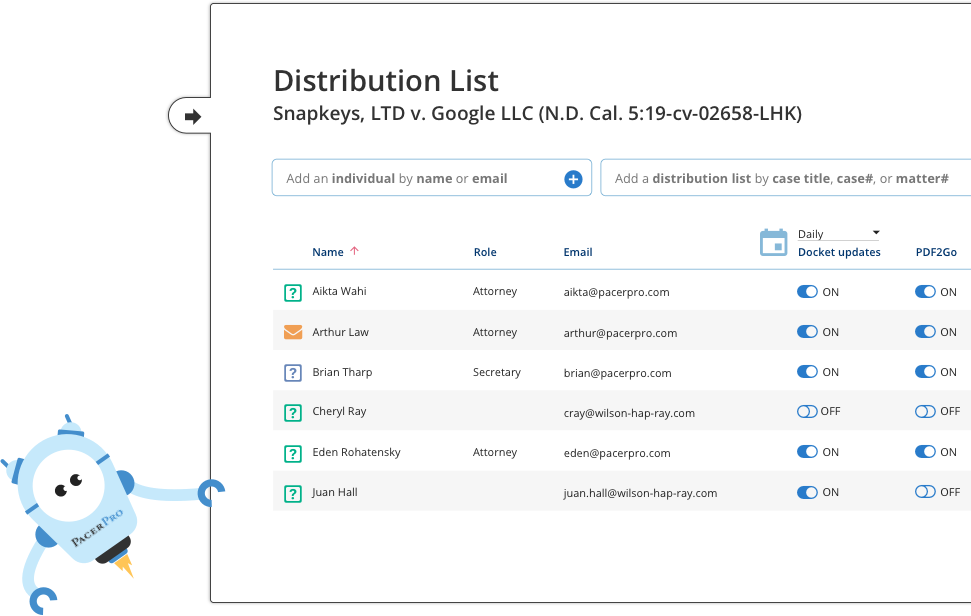This screenshot has width=971, height=616.
Task: Turn off Docket updates for Juan Hall
Action: coord(808,492)
